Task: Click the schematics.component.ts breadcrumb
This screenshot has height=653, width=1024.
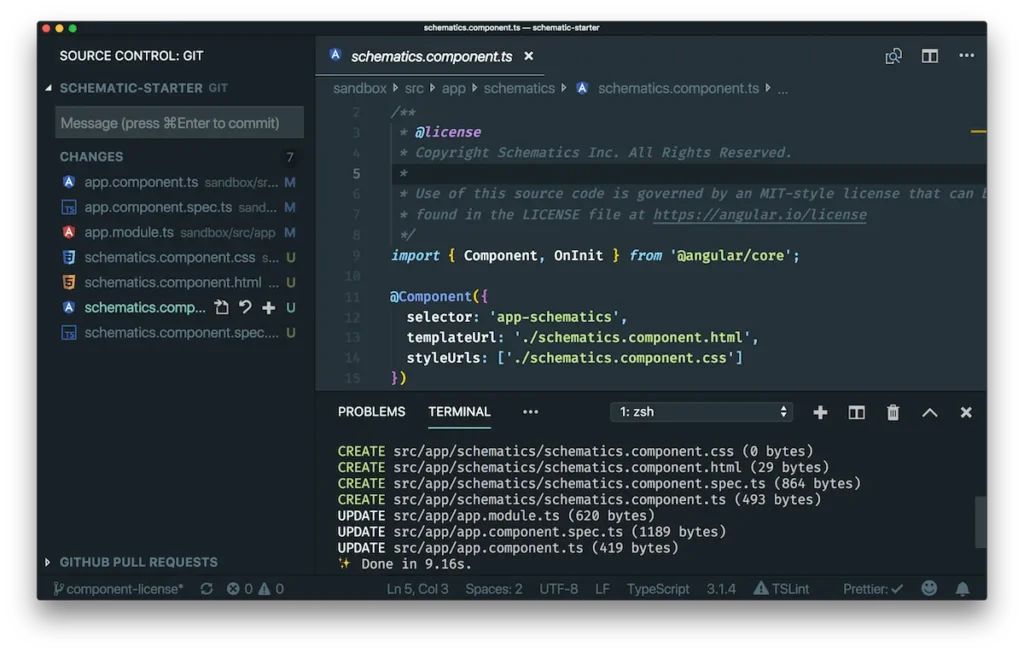Action: (678, 89)
